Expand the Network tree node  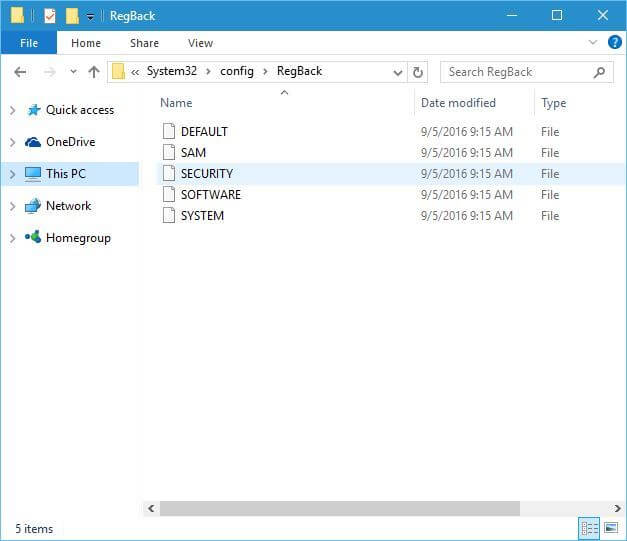point(12,206)
